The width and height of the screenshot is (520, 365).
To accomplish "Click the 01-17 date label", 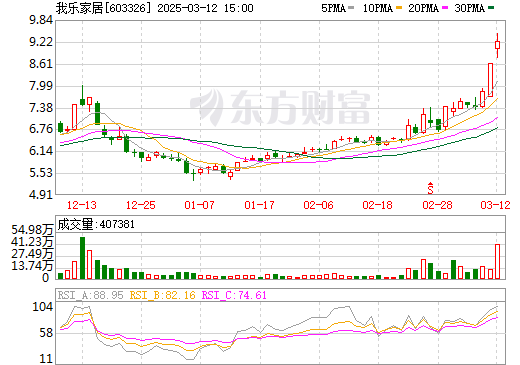I will 259,205.
